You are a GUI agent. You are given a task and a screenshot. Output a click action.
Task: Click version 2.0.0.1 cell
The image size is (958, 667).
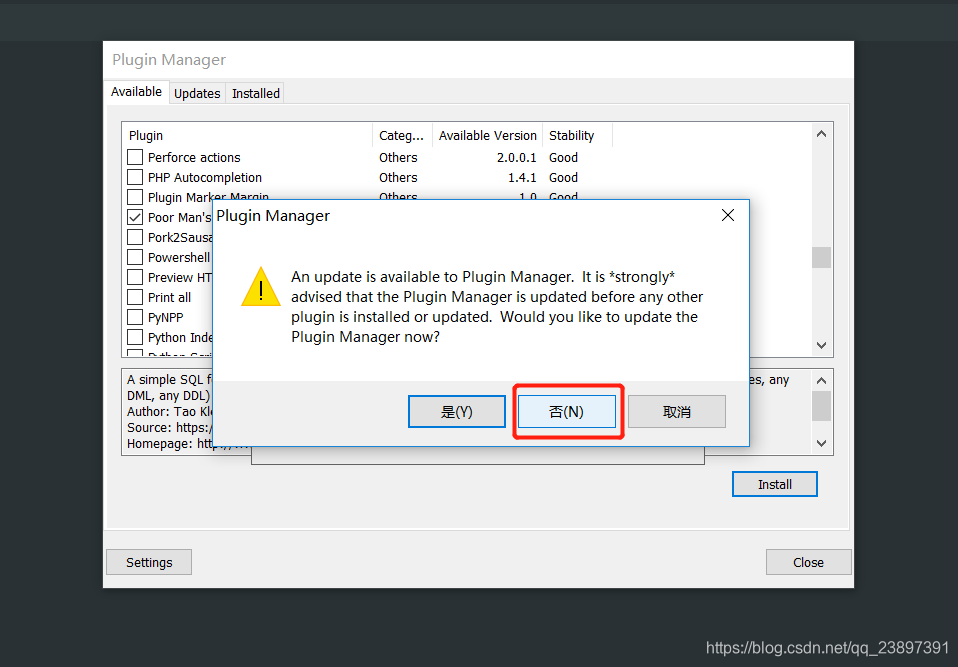pos(516,158)
